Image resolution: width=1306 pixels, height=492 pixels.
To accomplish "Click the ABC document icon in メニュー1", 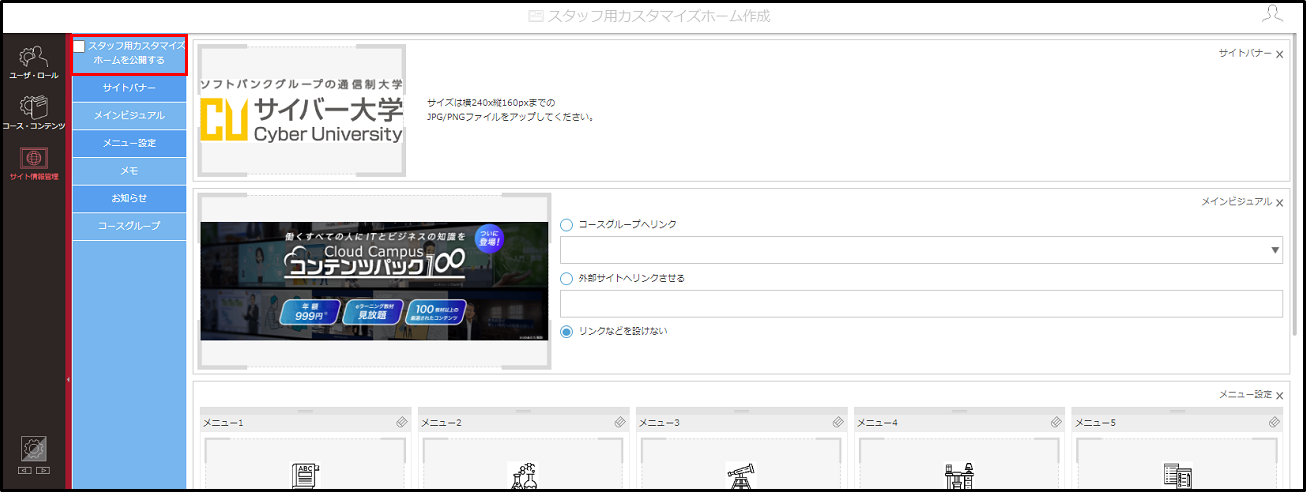I will click(304, 476).
